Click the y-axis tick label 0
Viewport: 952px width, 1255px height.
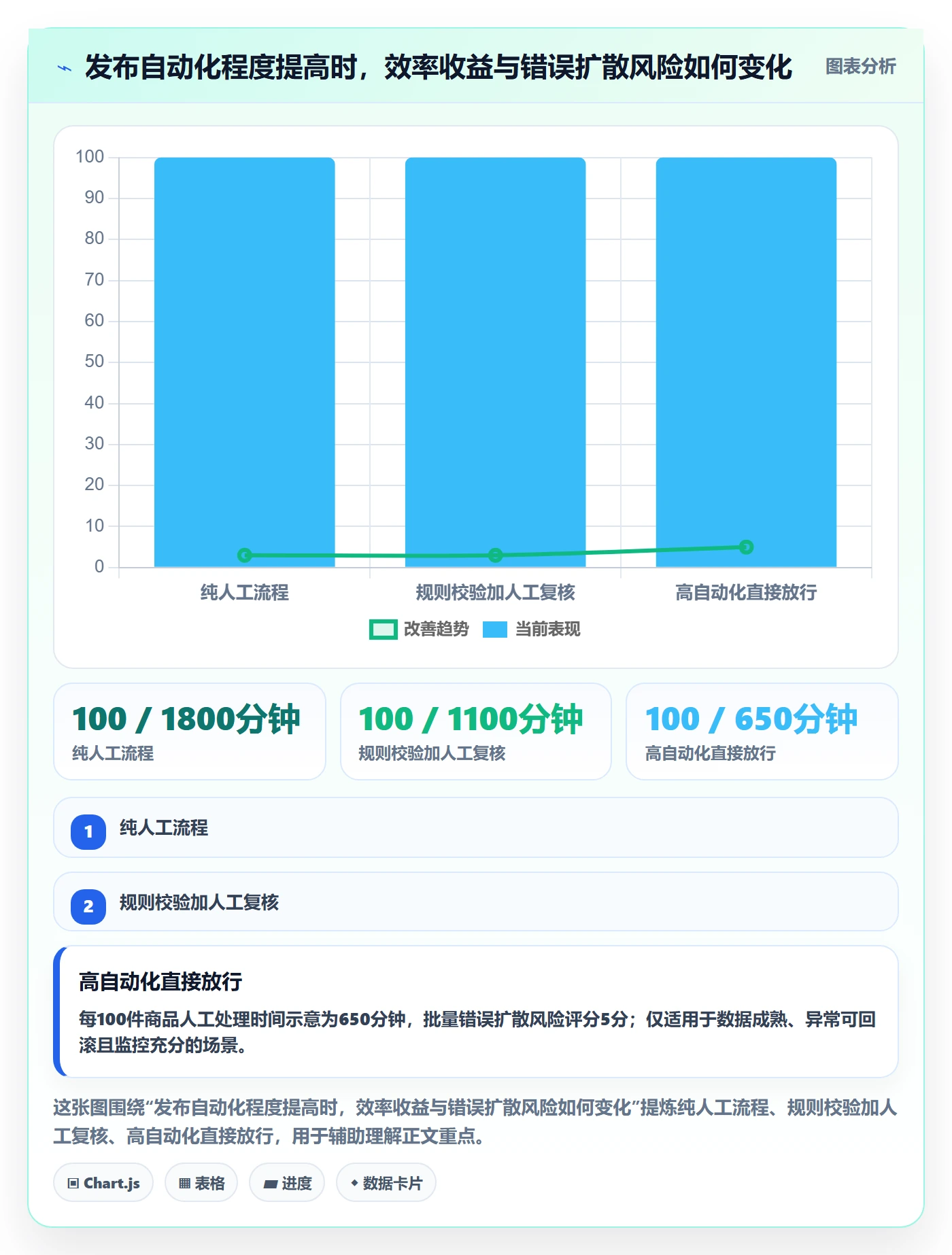(x=99, y=566)
